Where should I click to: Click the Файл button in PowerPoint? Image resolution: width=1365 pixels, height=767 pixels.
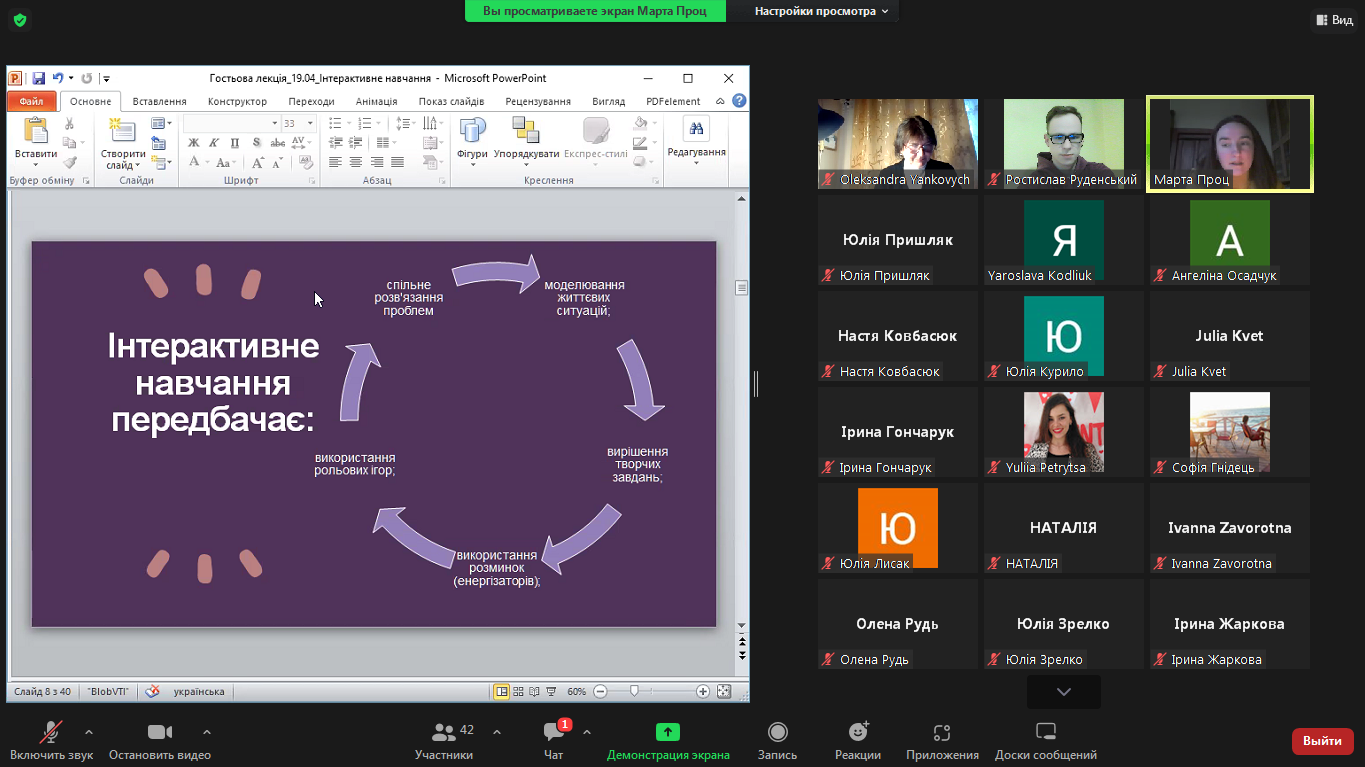[x=31, y=101]
